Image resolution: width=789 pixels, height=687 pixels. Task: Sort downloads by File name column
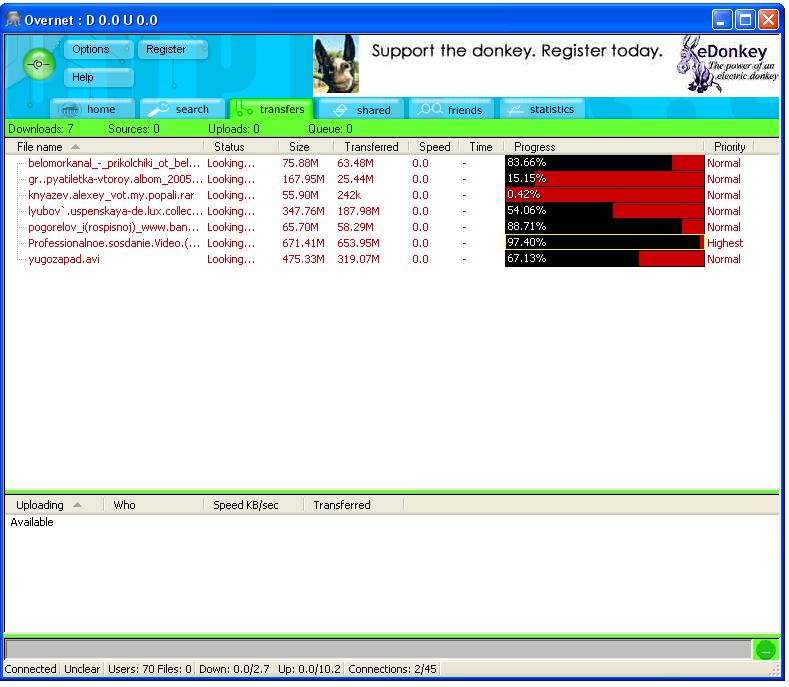point(104,147)
